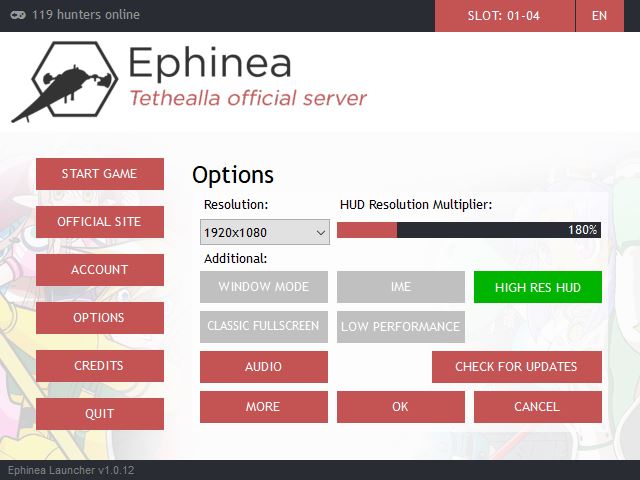This screenshot has height=480, width=640.
Task: Discard changes with CANCEL
Action: (538, 407)
